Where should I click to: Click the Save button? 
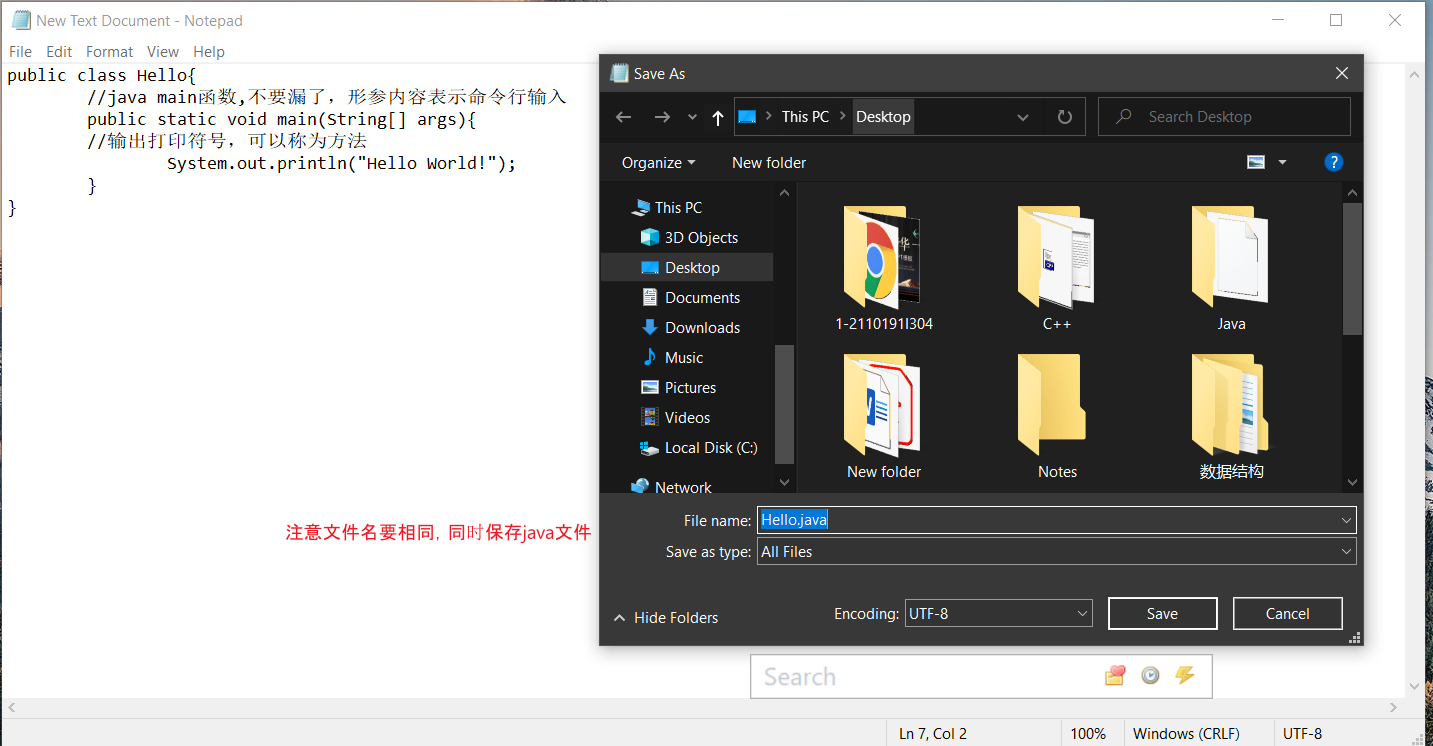tap(1162, 613)
